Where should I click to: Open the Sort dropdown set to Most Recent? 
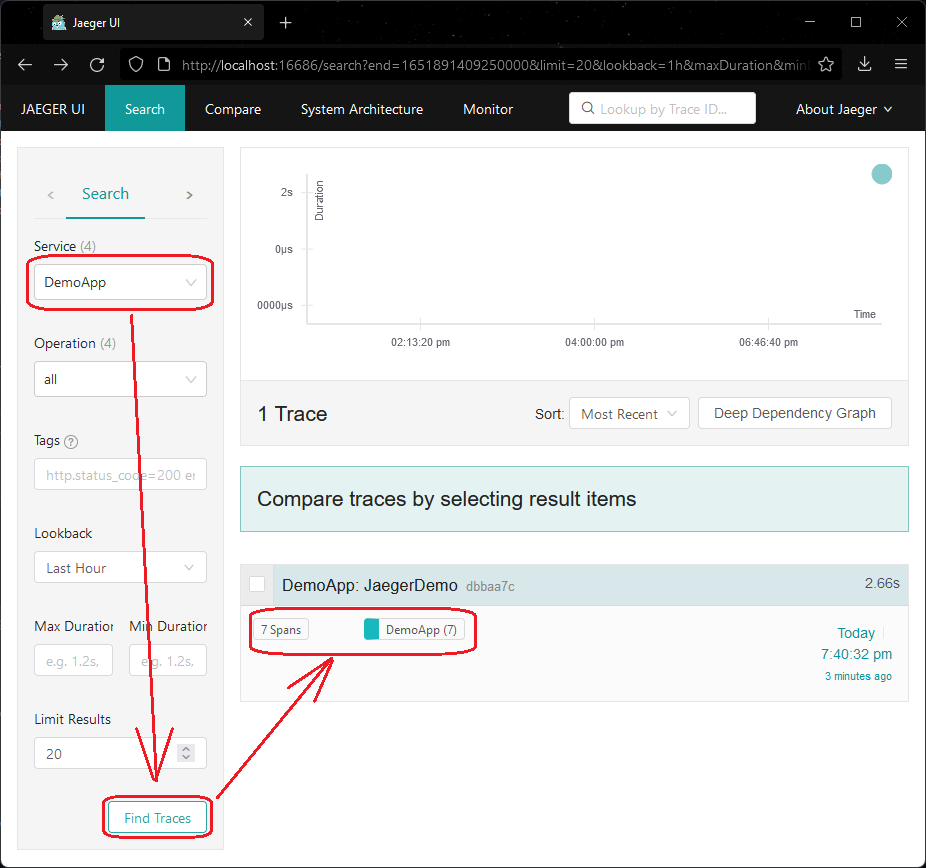(629, 413)
